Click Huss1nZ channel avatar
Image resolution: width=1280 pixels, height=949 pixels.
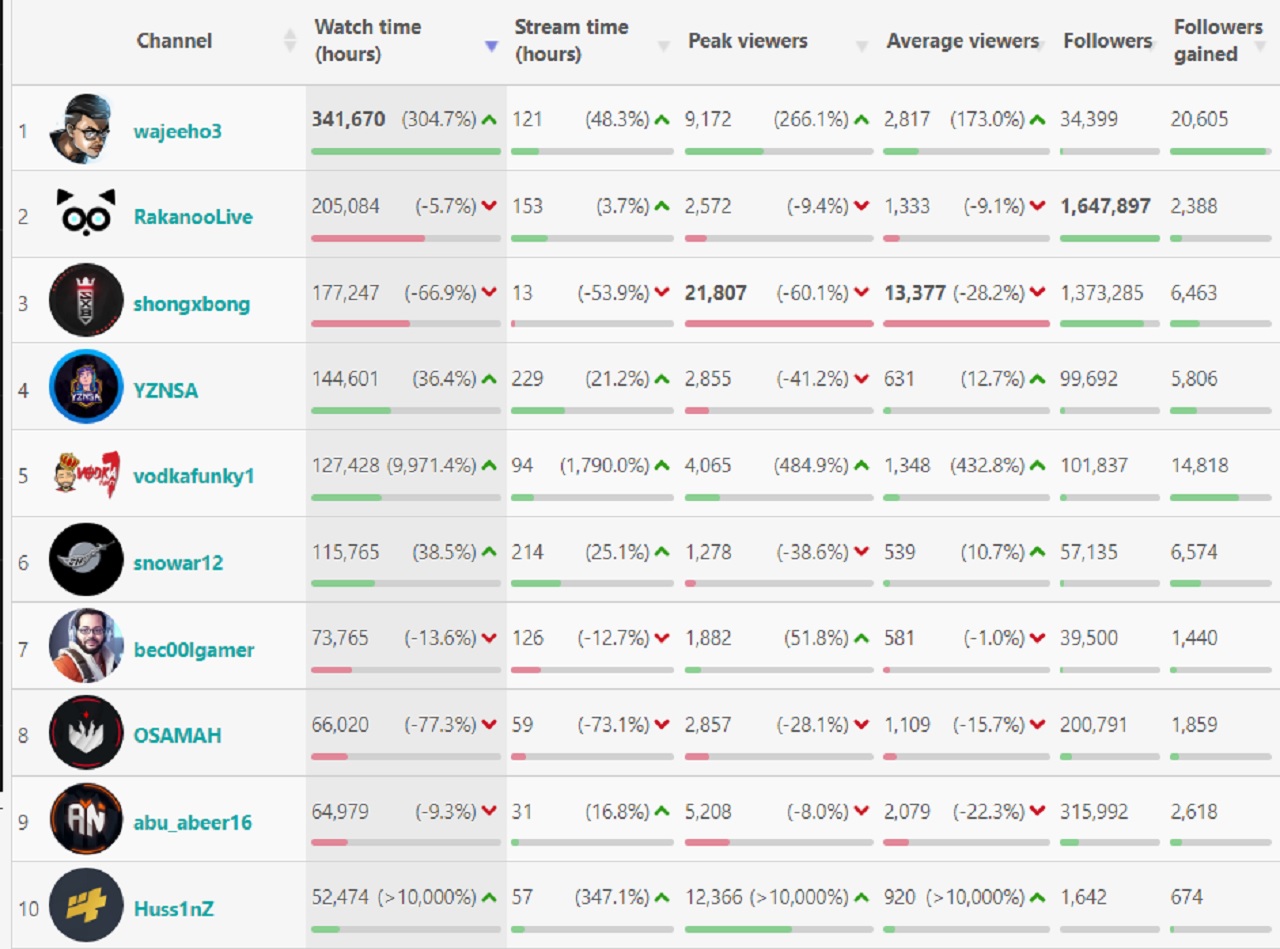86,906
